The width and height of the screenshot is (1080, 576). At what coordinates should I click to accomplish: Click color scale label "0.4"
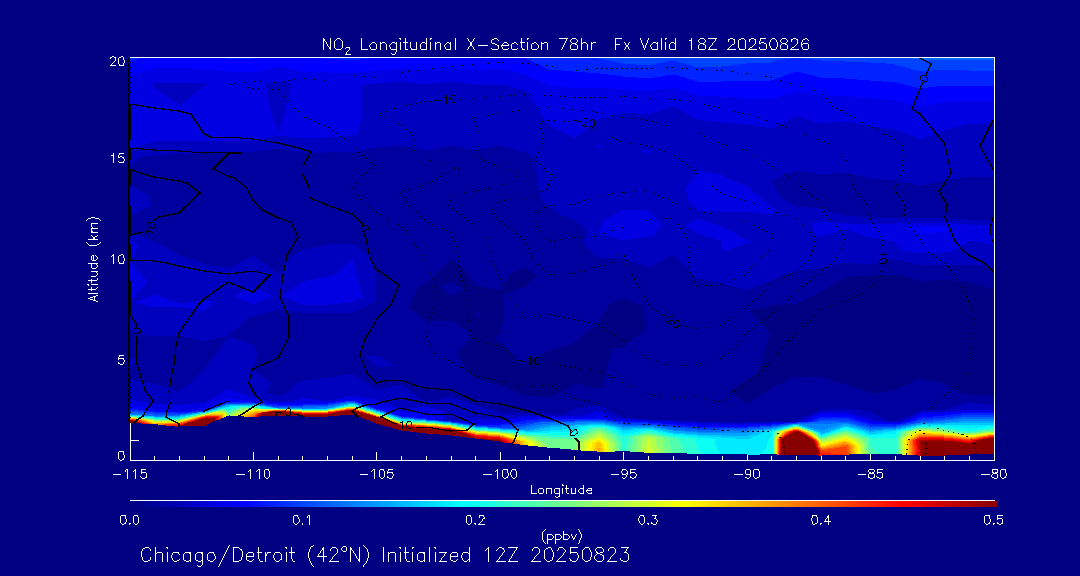[820, 520]
